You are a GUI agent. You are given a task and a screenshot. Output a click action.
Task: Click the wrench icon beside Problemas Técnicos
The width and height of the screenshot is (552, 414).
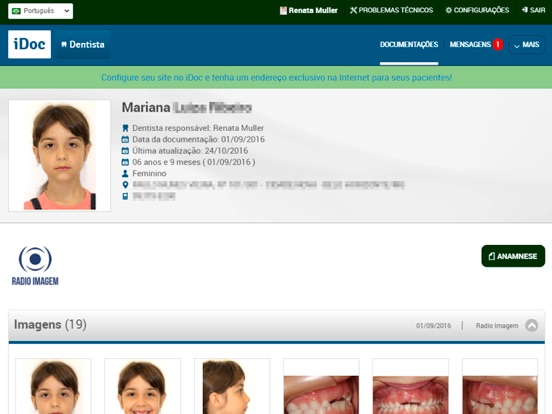click(353, 10)
